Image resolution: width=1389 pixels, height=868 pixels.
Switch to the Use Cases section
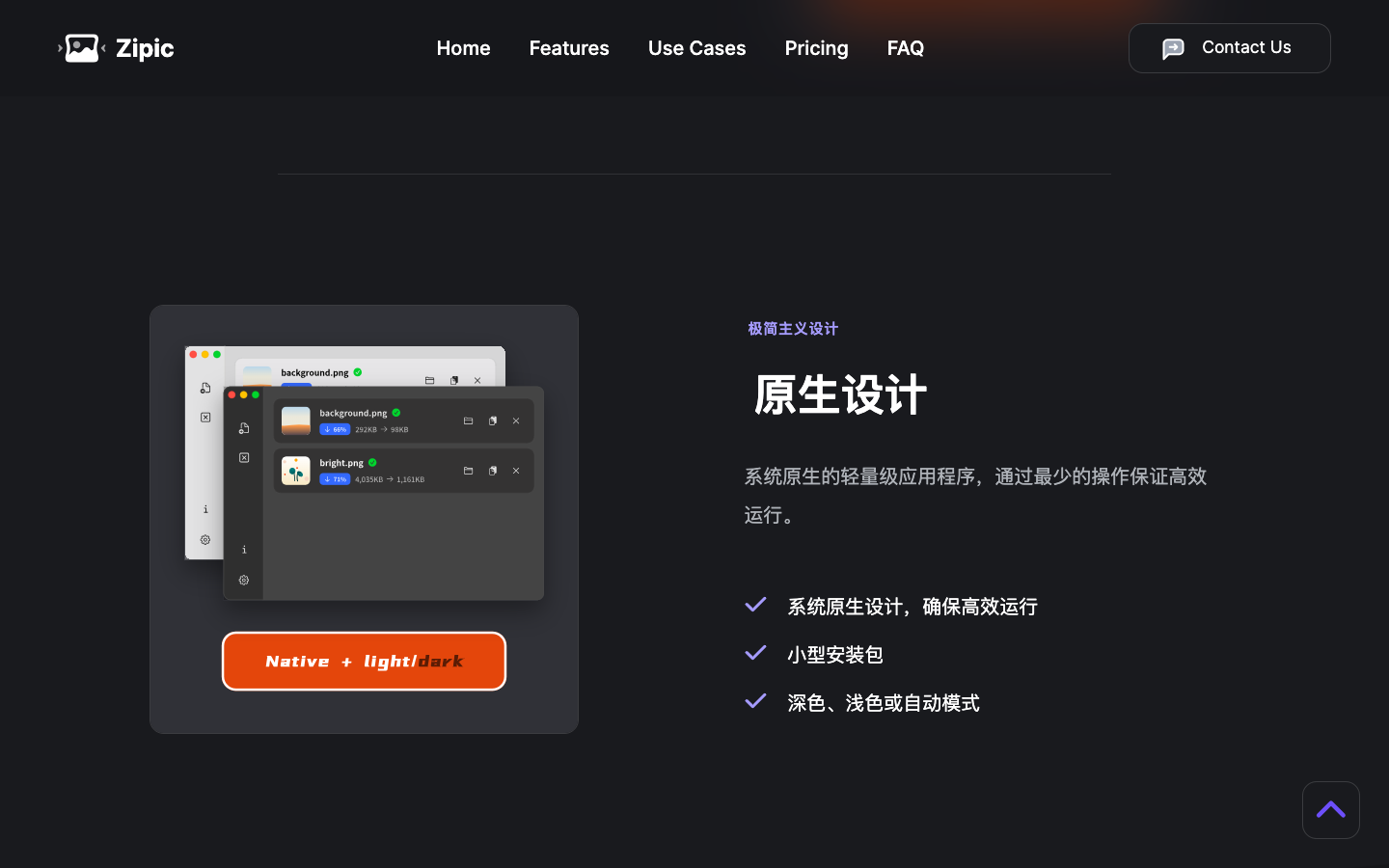point(696,48)
